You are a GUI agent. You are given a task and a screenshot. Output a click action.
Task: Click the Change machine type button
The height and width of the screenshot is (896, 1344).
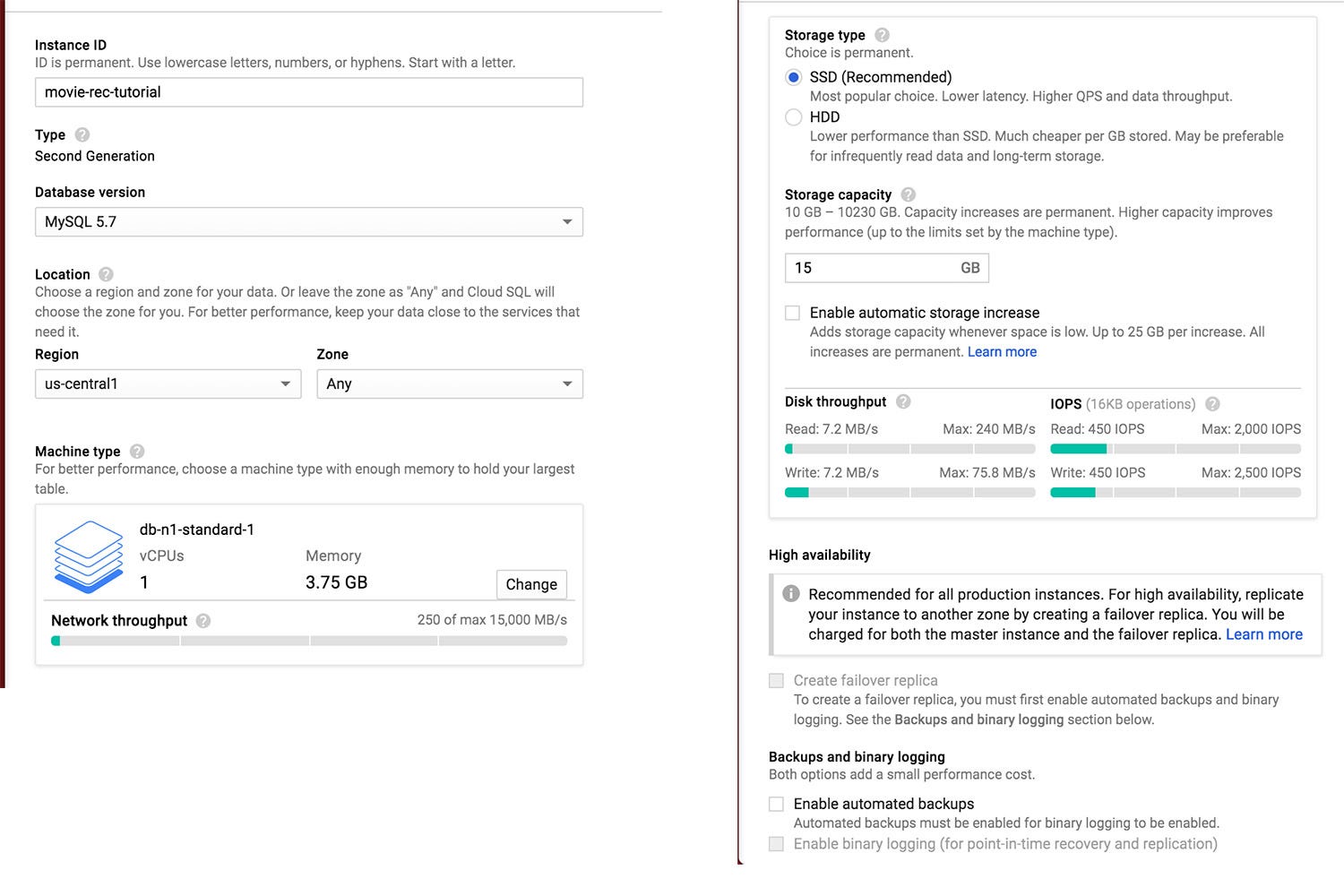pyautogui.click(x=531, y=584)
